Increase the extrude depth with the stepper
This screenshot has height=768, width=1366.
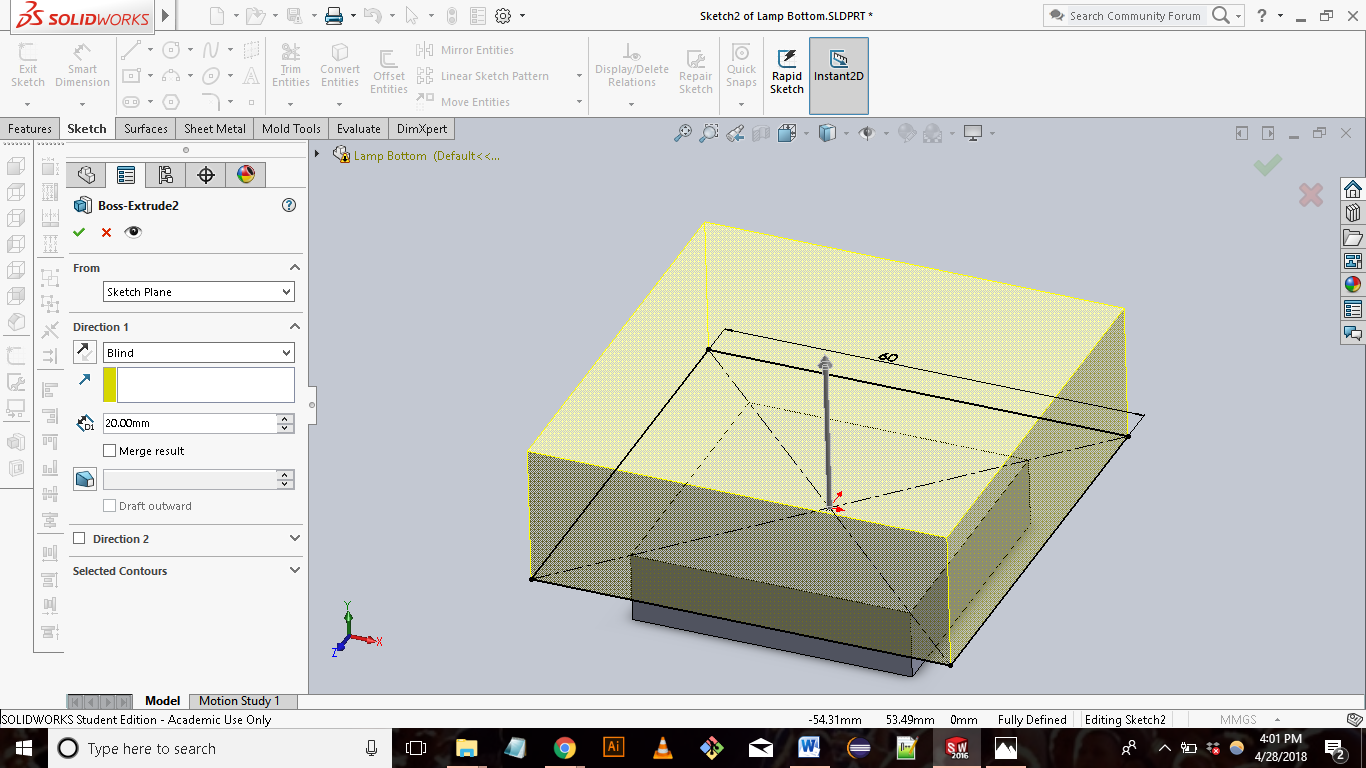[x=286, y=419]
